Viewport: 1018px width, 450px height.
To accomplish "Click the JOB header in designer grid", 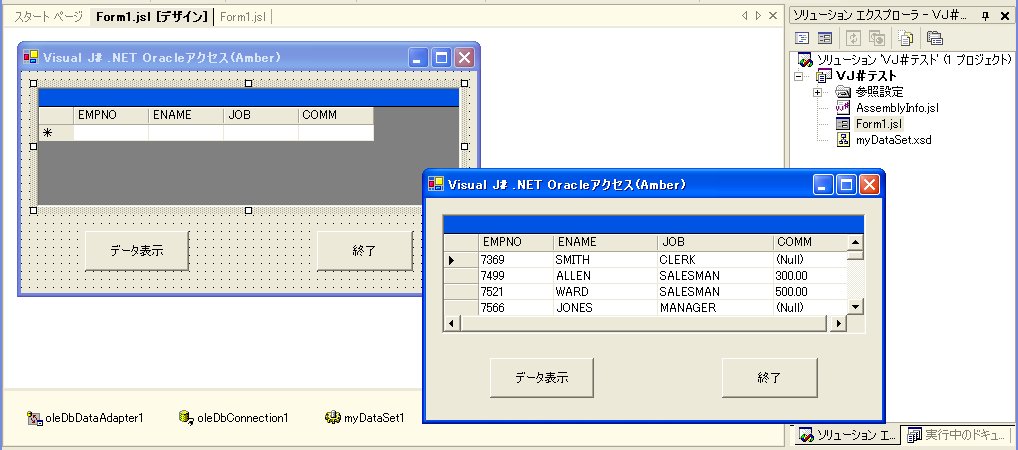I will point(261,115).
